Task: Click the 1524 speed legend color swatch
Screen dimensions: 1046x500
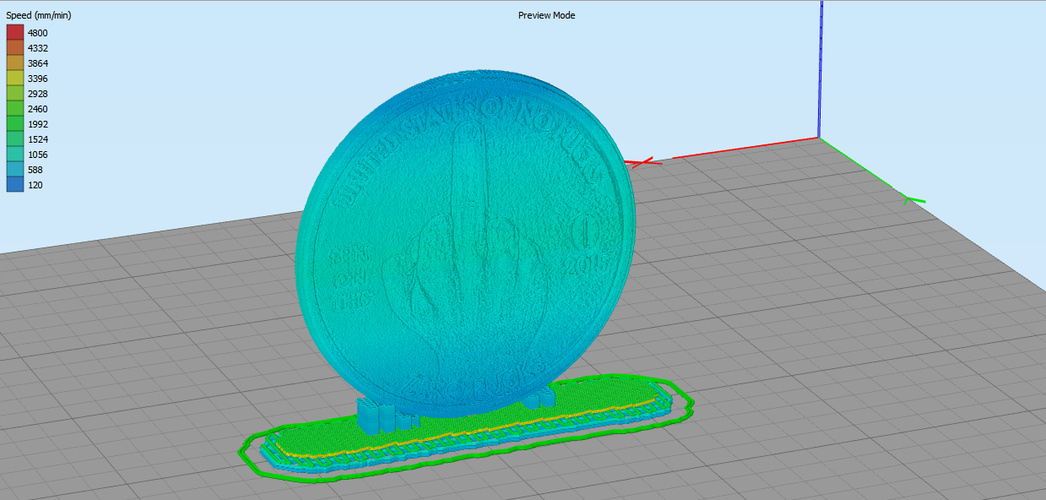Action: [15, 139]
